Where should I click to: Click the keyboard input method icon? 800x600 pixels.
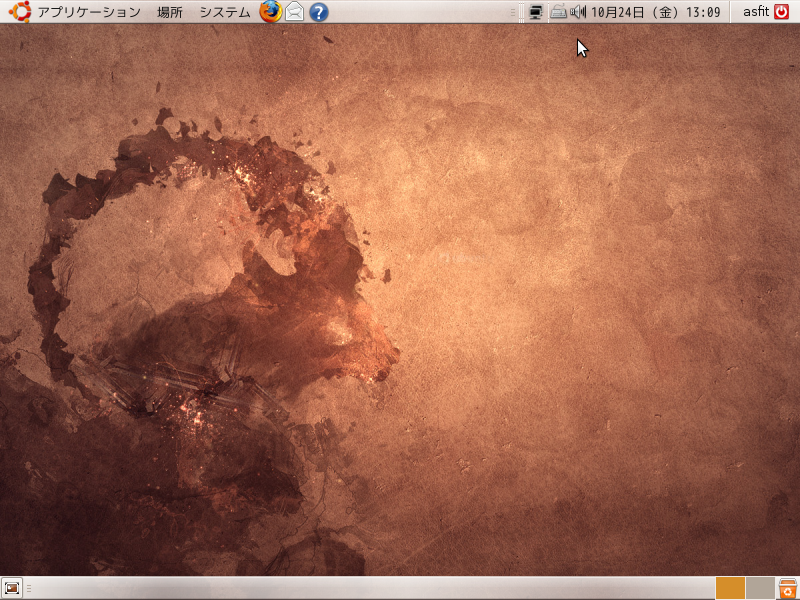[x=558, y=12]
